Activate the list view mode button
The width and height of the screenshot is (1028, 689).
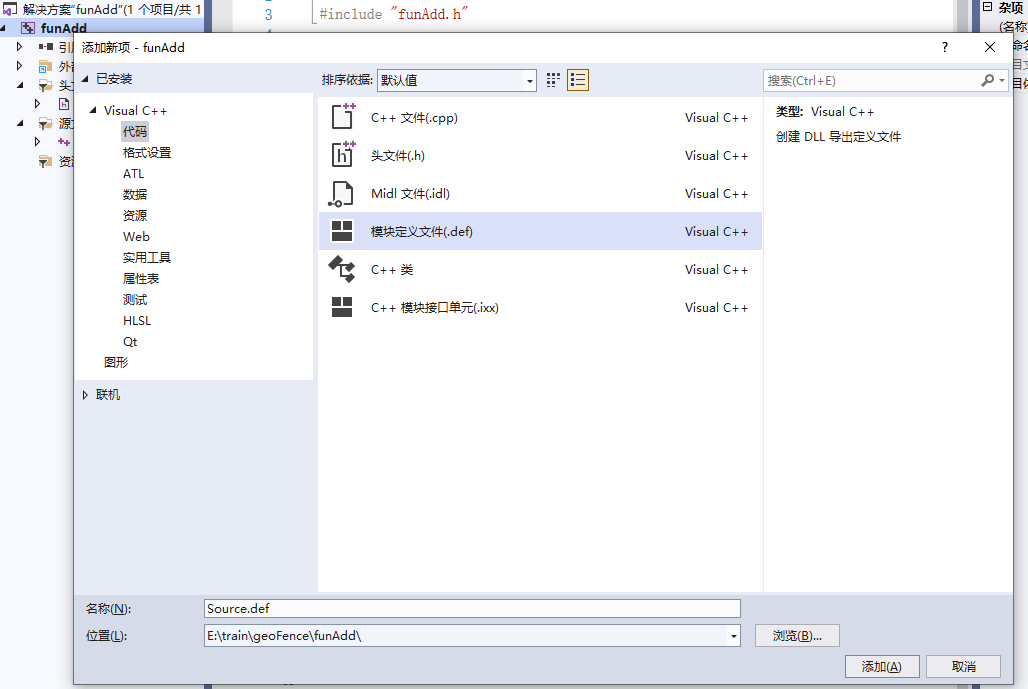[x=577, y=79]
